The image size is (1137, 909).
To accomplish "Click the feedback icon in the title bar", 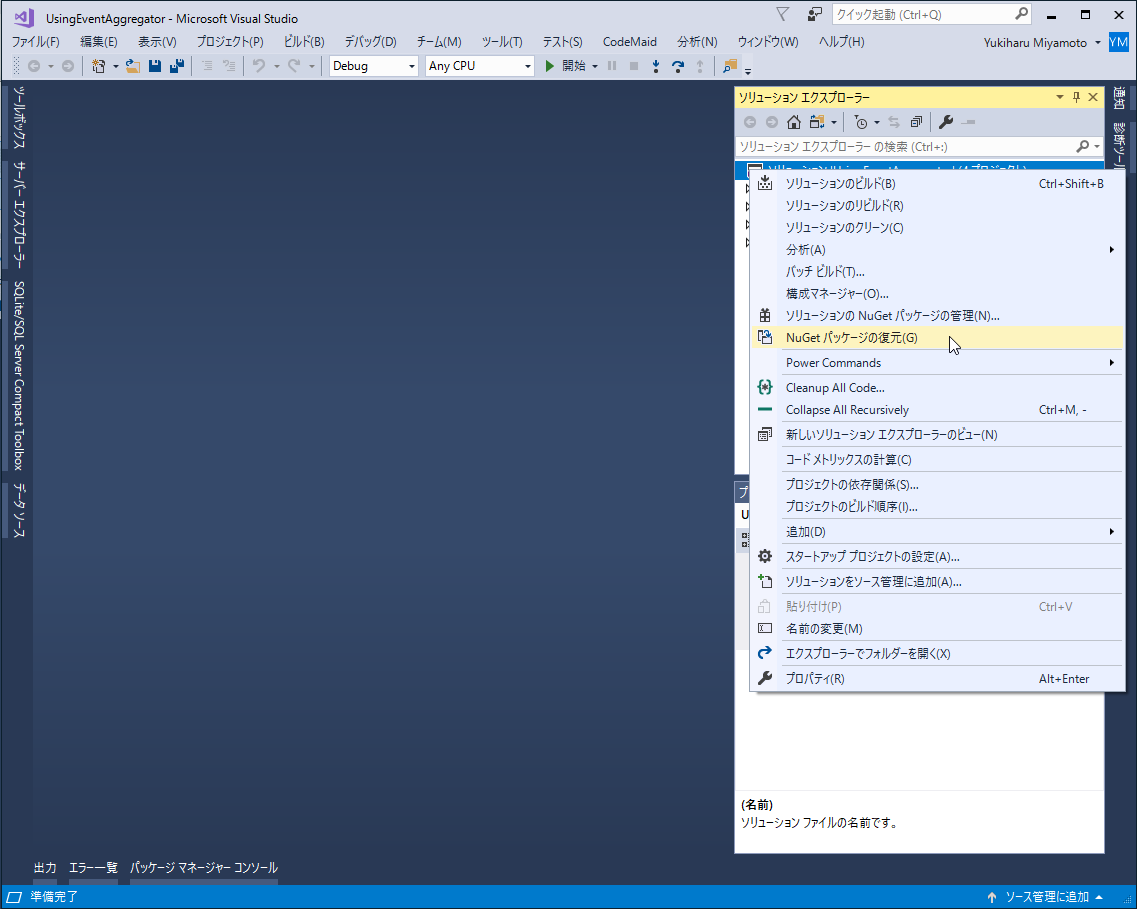I will click(815, 14).
